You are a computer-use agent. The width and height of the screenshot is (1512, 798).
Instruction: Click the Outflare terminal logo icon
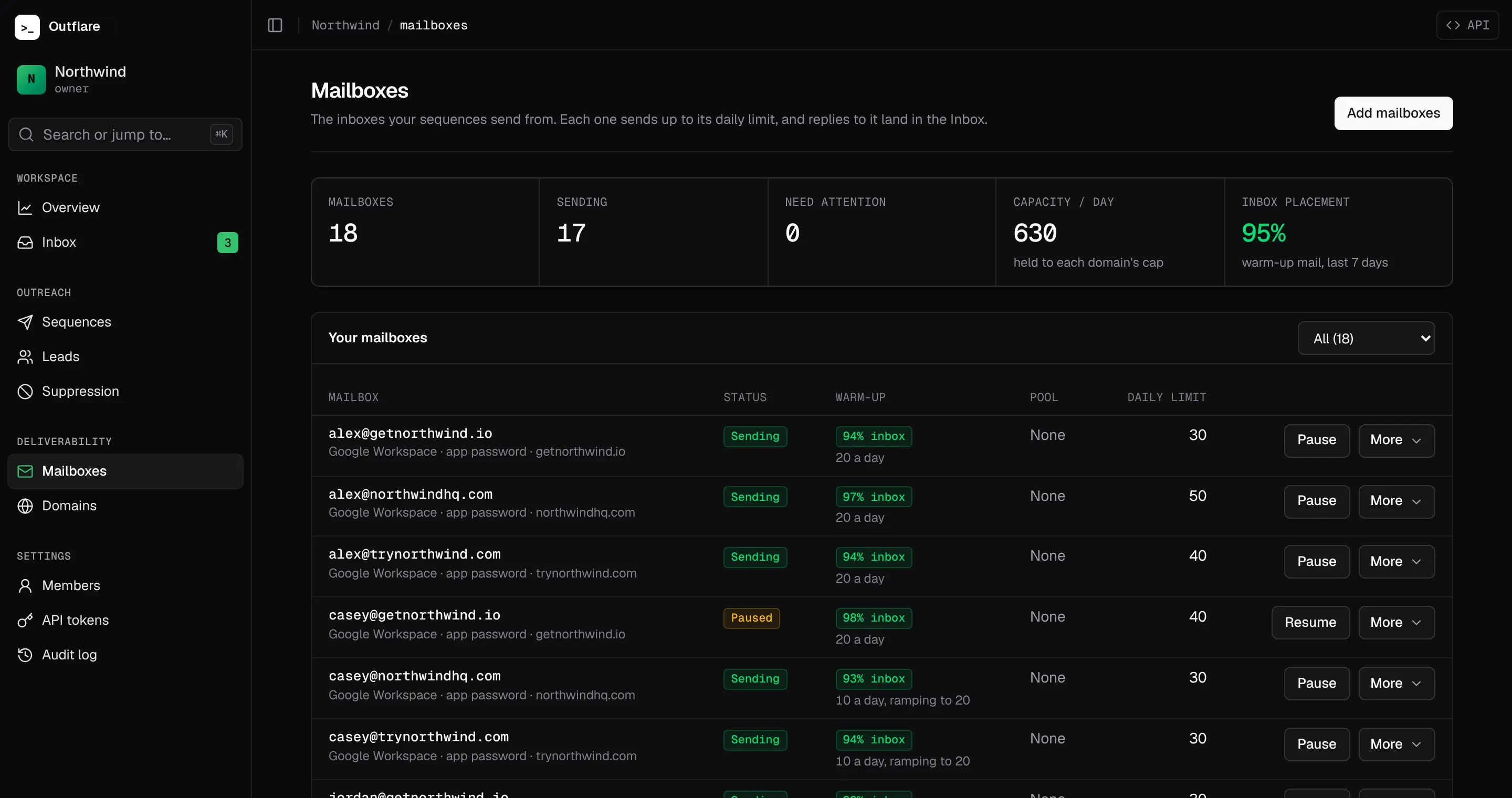tap(27, 27)
